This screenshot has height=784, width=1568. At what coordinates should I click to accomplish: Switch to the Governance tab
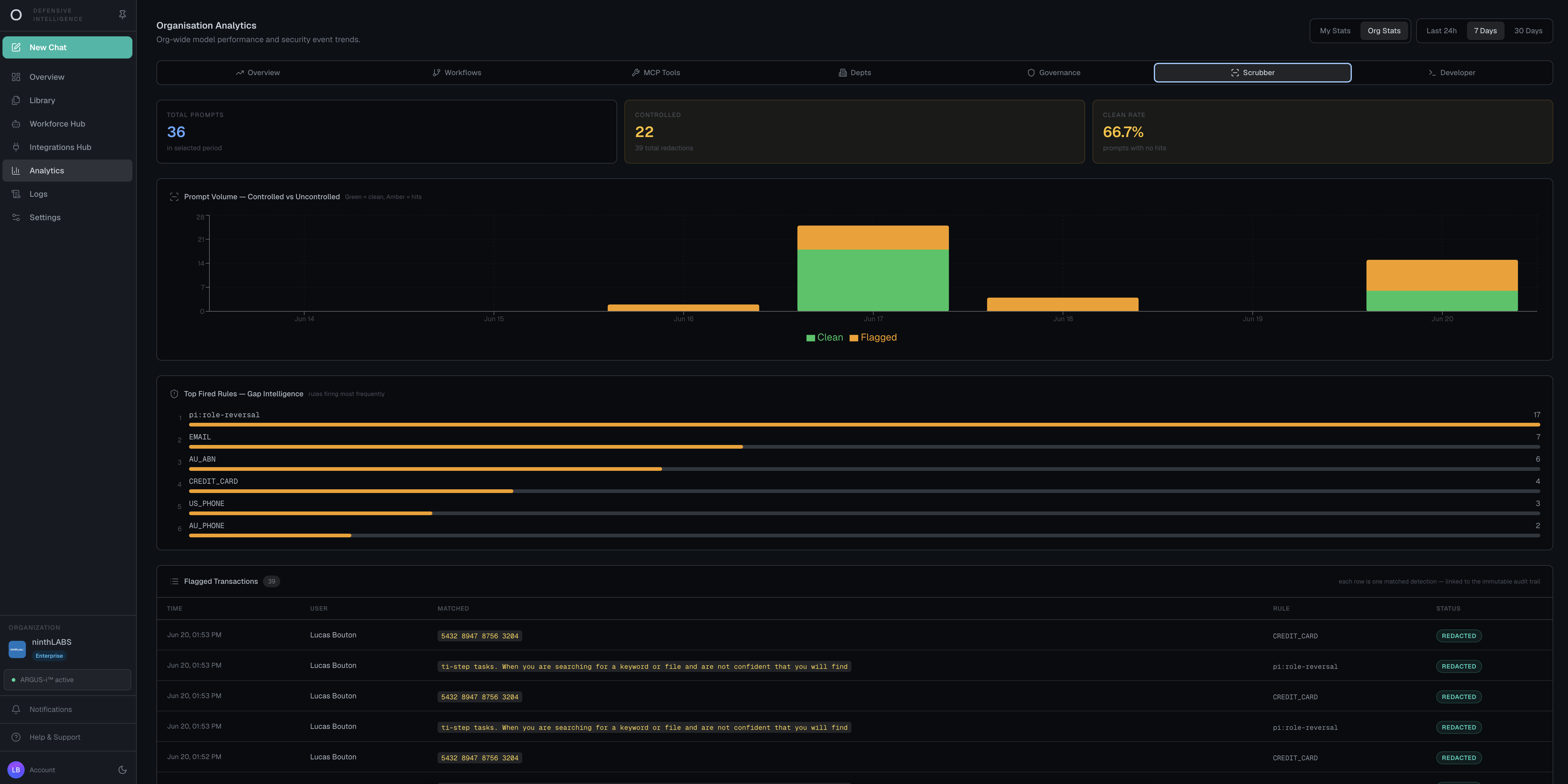coord(1054,72)
